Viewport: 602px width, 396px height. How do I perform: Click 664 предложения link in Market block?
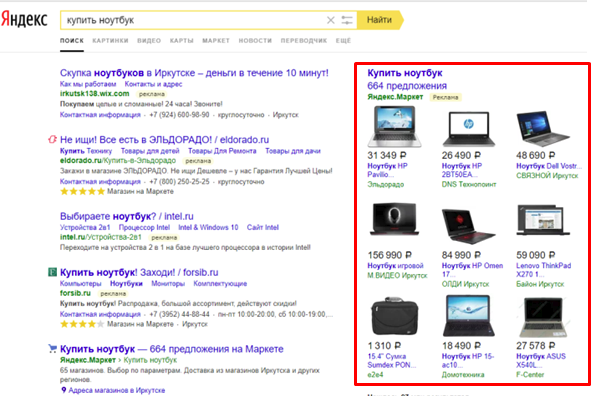(x=407, y=86)
